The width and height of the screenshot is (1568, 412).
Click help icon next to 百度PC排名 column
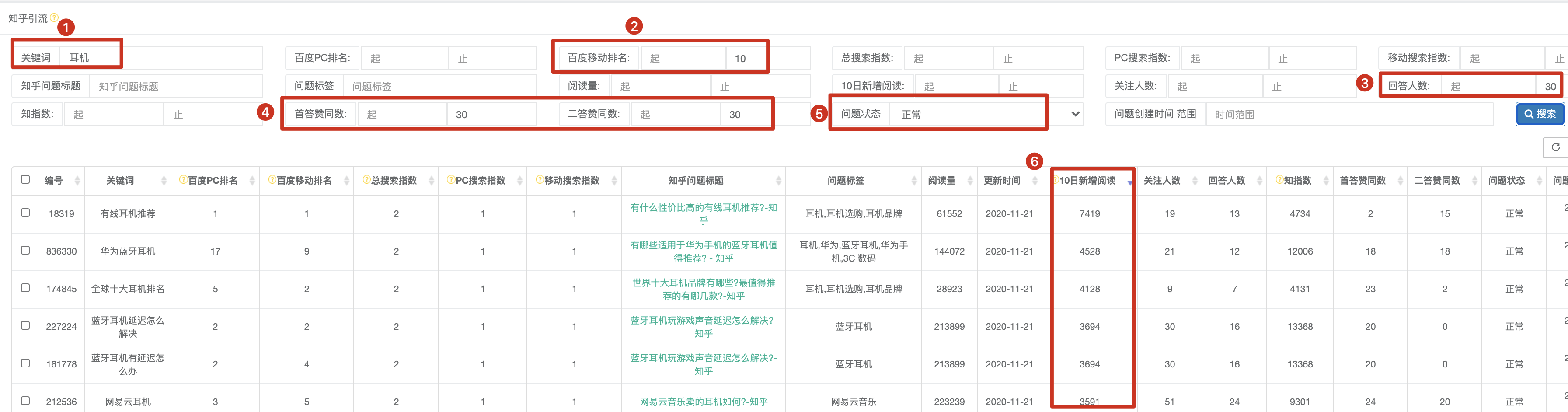[x=183, y=179]
